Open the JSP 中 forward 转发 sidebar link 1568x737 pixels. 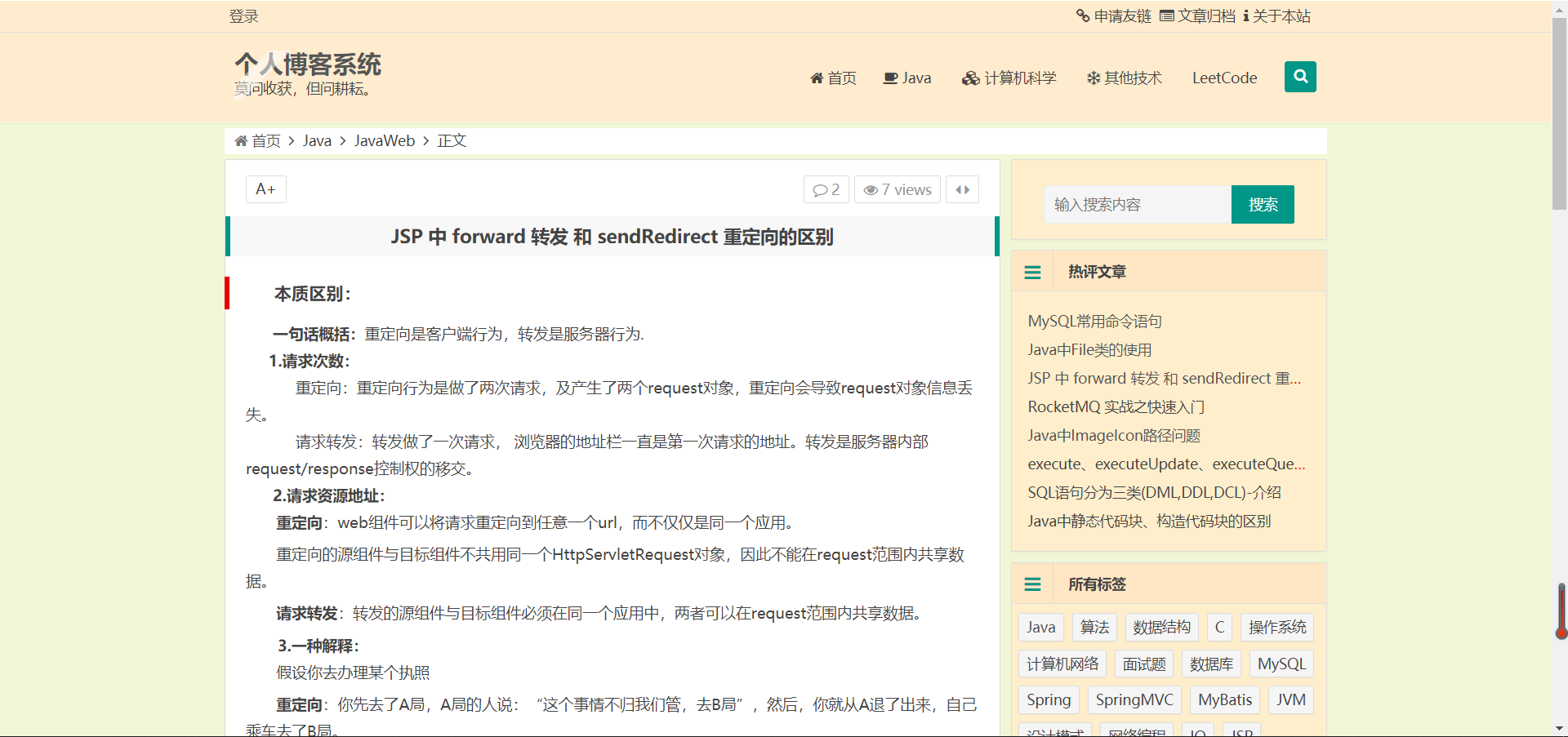pos(1164,379)
